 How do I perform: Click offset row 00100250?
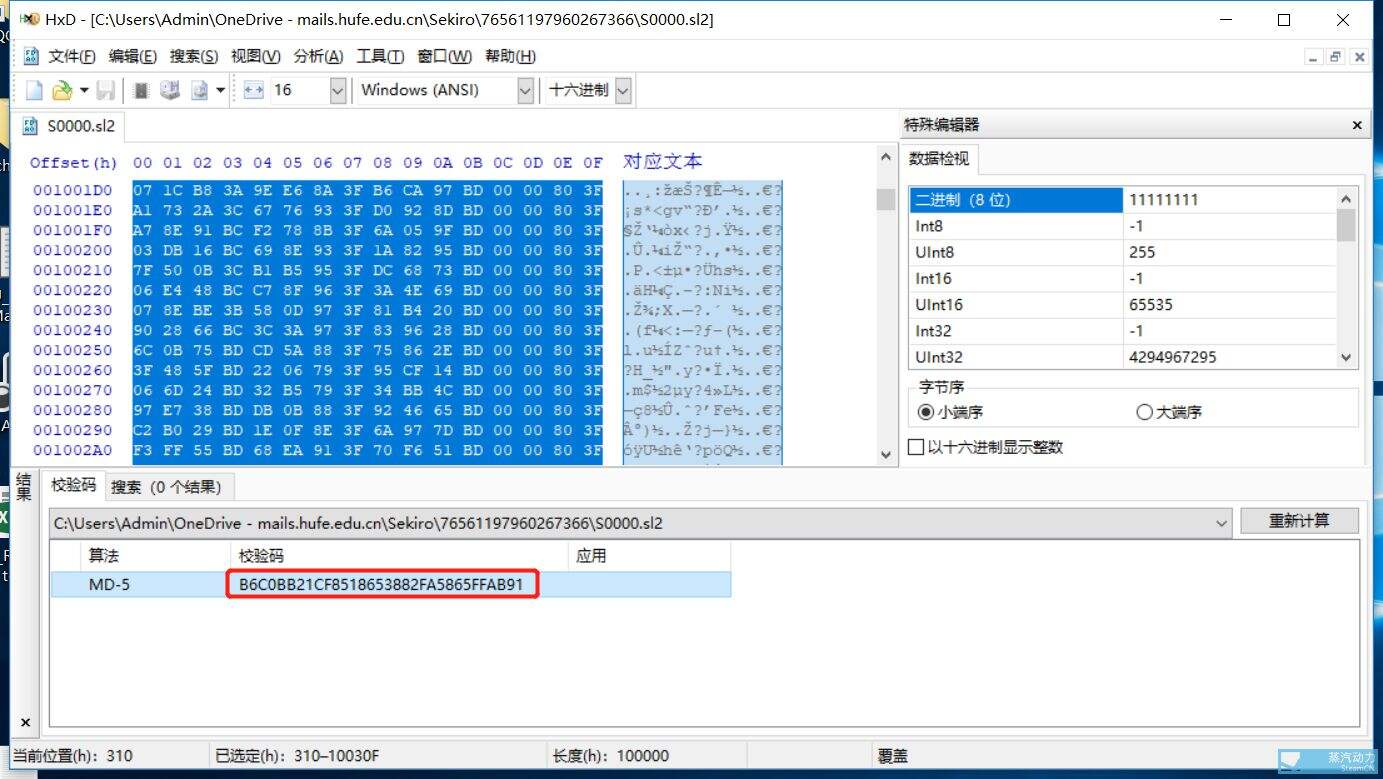coord(72,350)
